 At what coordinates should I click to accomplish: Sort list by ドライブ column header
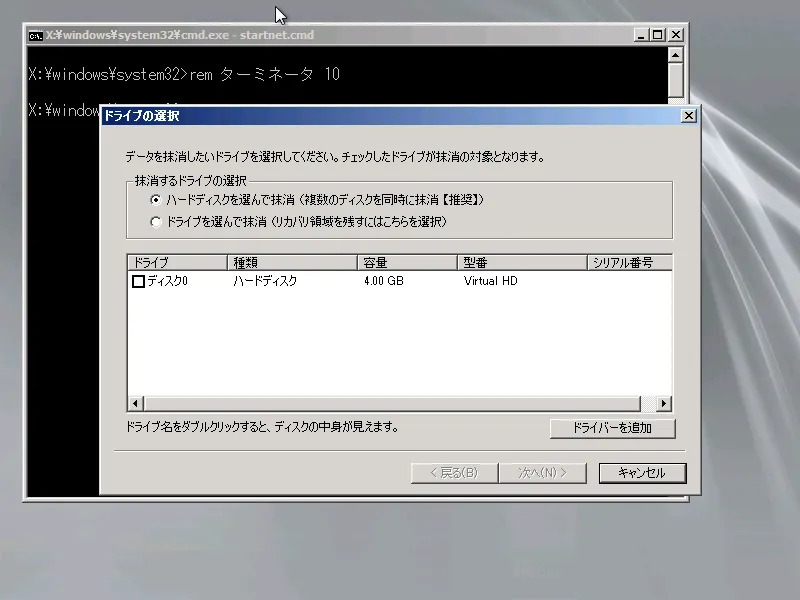pos(177,263)
